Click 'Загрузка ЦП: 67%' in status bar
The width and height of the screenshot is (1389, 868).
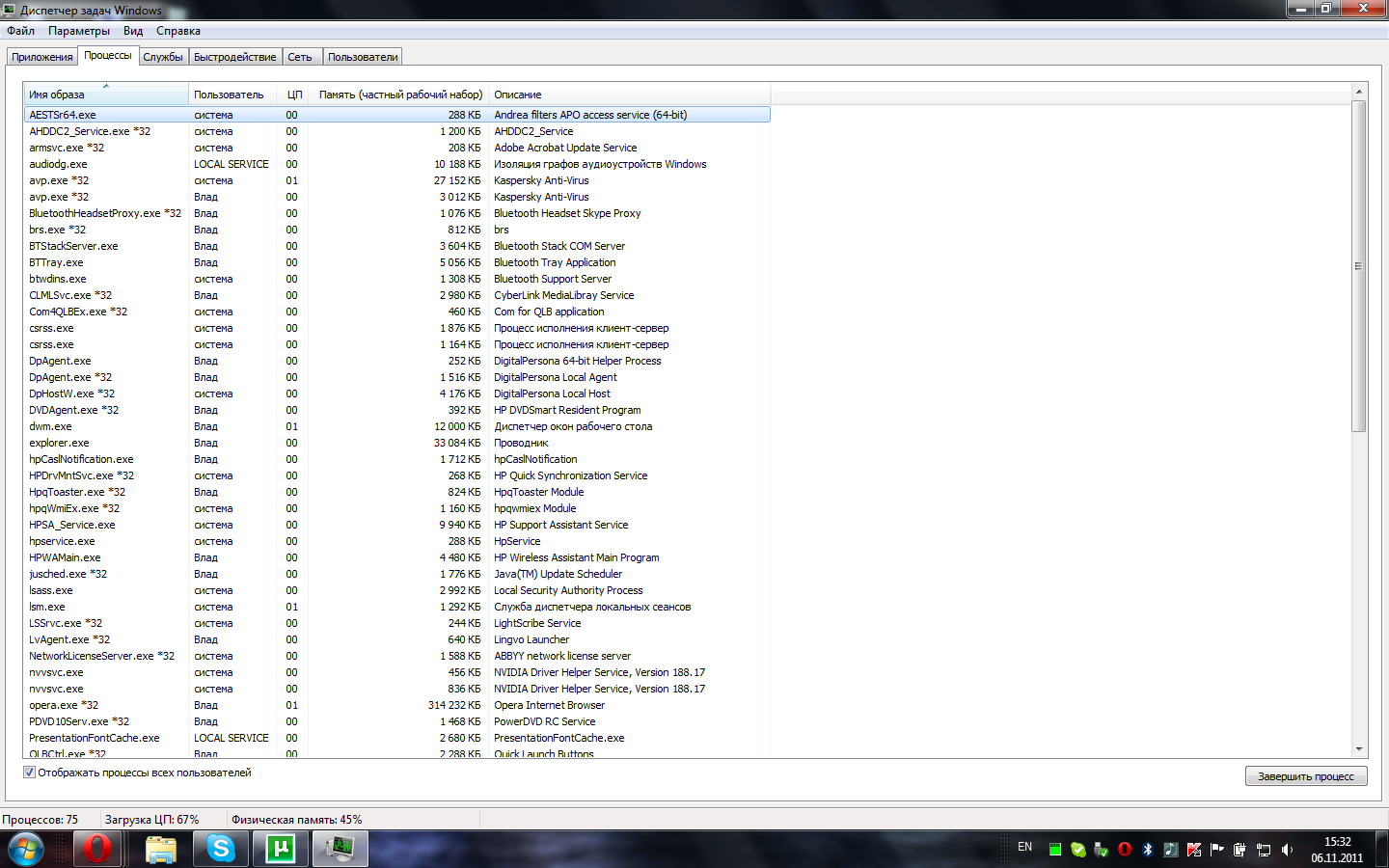(151, 820)
